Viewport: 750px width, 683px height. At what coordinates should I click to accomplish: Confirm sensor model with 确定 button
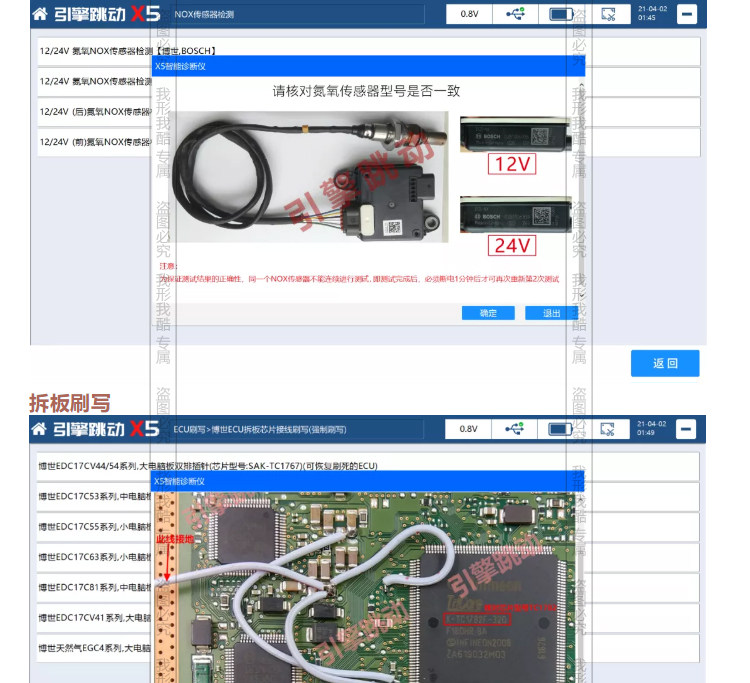tap(488, 313)
